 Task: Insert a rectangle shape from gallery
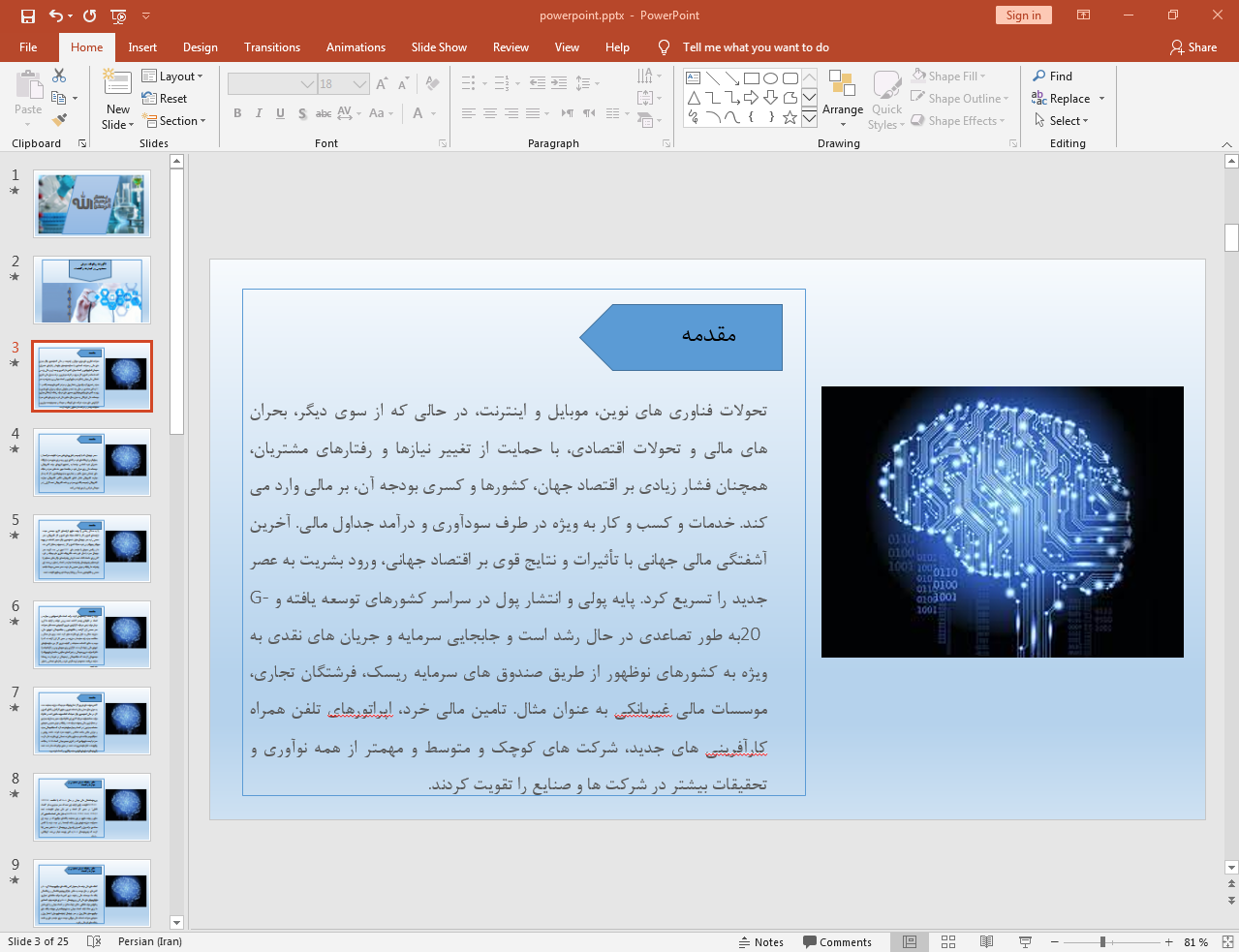point(752,78)
